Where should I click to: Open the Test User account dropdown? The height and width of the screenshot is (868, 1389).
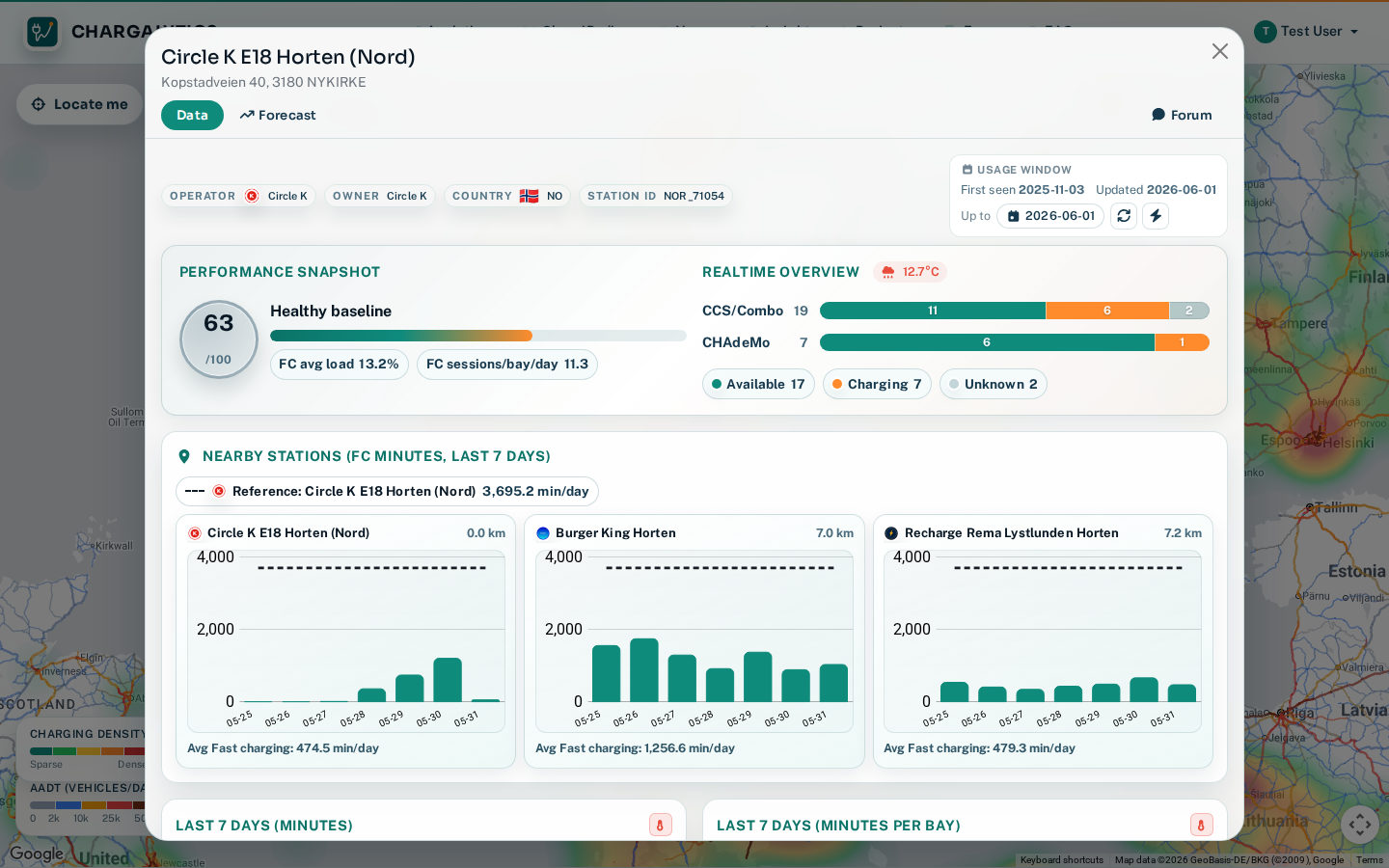pos(1307,32)
